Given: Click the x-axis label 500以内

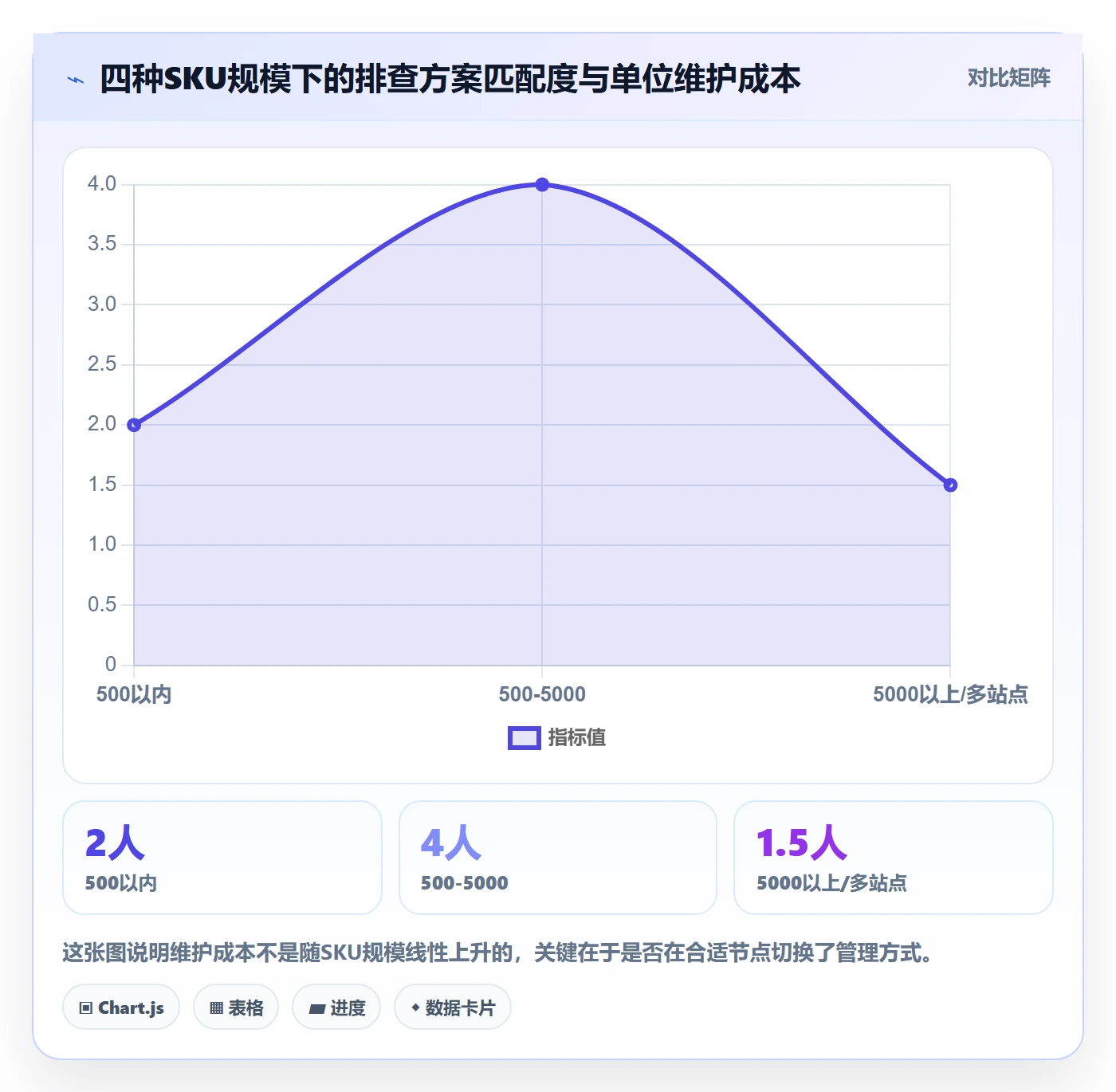Looking at the screenshot, I should tap(134, 694).
